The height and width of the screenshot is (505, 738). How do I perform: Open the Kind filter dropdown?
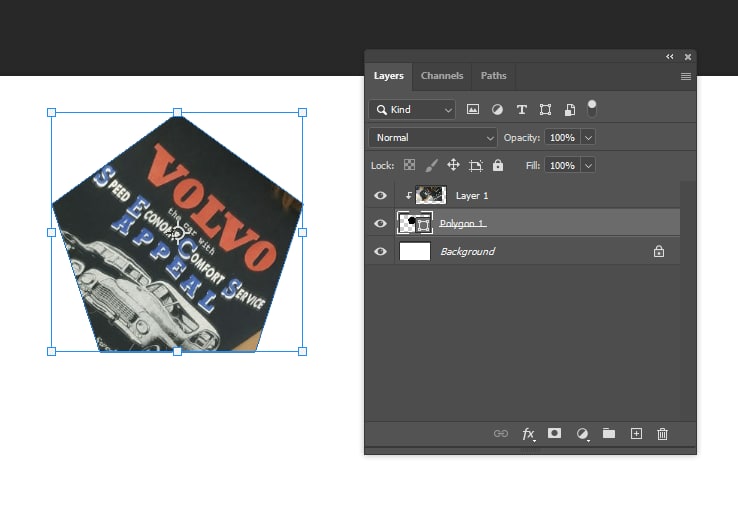tap(412, 110)
